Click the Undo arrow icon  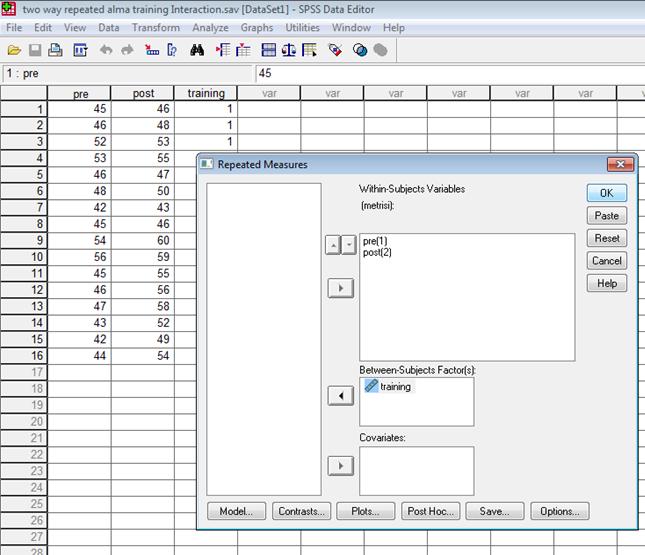point(106,50)
